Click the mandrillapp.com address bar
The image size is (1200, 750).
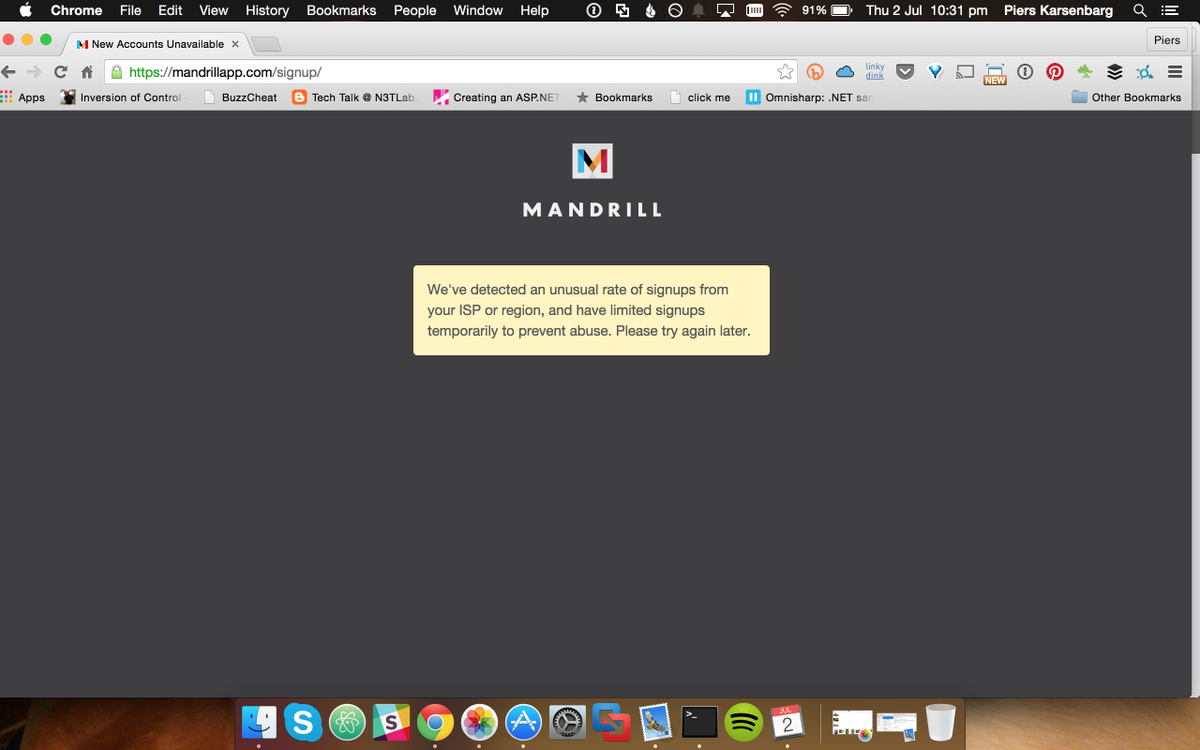pyautogui.click(x=450, y=72)
